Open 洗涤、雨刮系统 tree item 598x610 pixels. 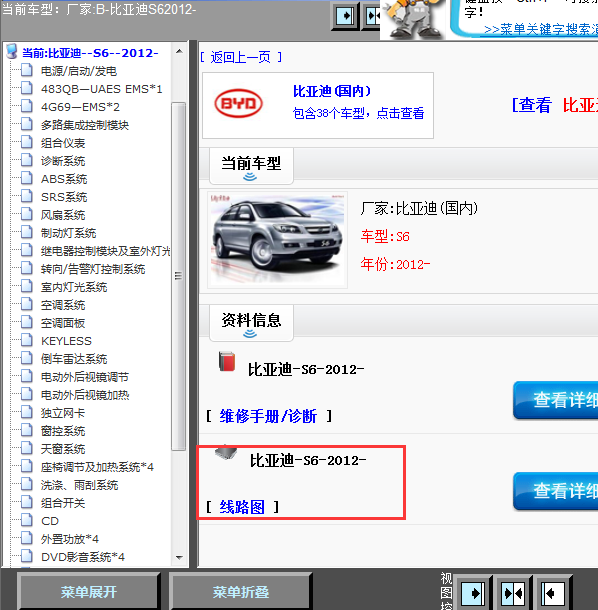pos(79,485)
